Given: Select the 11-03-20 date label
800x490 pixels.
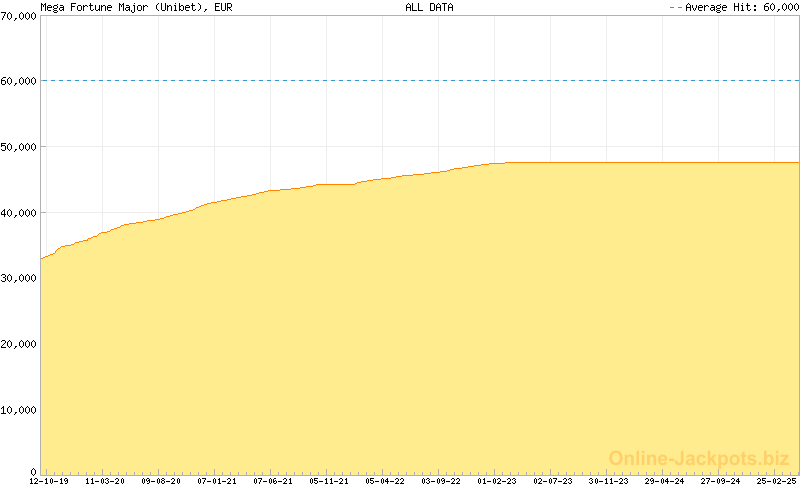Looking at the screenshot, I should pyautogui.click(x=105, y=481).
